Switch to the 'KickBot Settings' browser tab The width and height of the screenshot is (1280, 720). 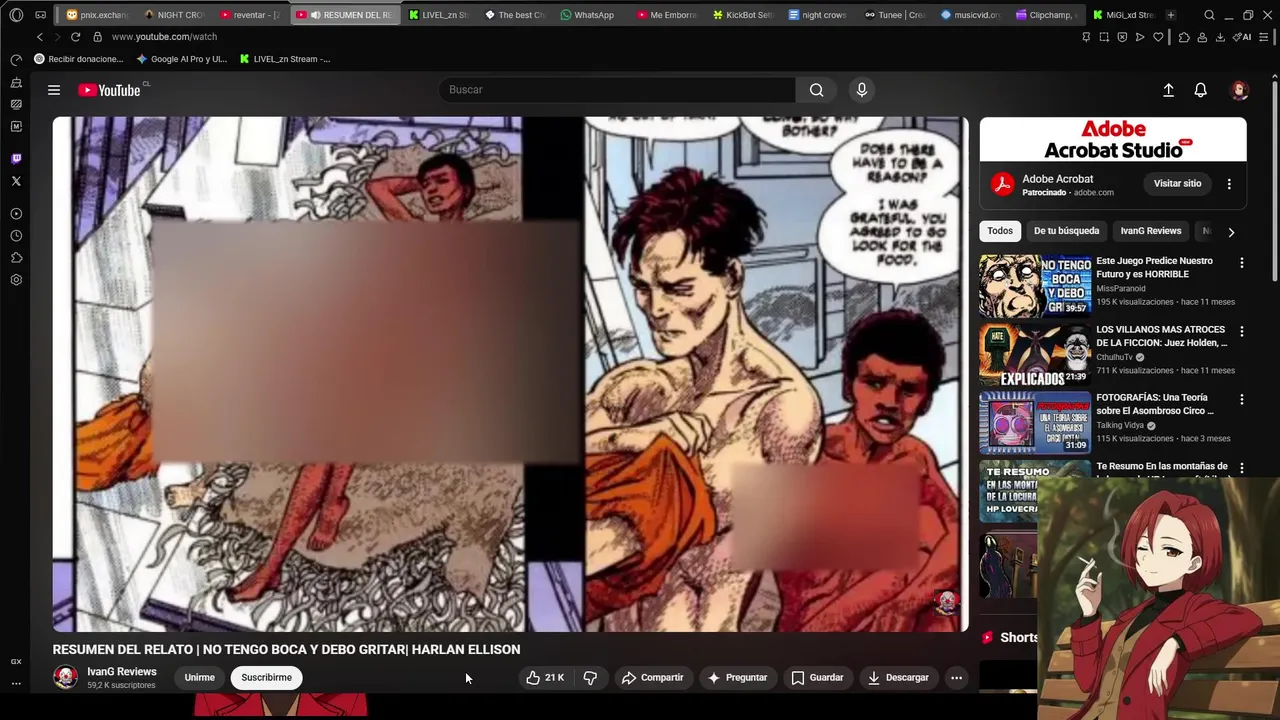pyautogui.click(x=742, y=15)
